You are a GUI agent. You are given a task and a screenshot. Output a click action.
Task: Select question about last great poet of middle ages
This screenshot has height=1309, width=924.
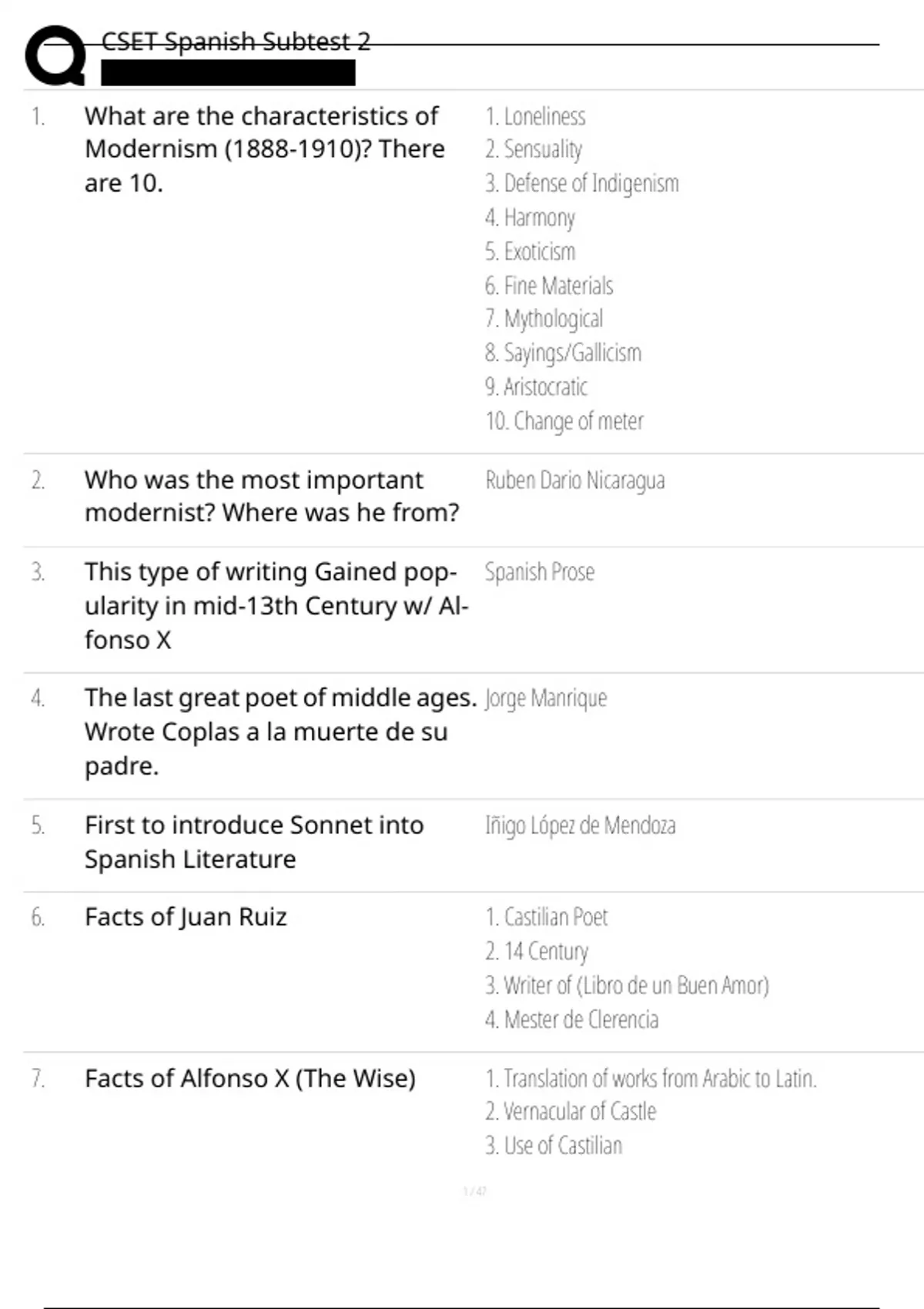[x=281, y=731]
